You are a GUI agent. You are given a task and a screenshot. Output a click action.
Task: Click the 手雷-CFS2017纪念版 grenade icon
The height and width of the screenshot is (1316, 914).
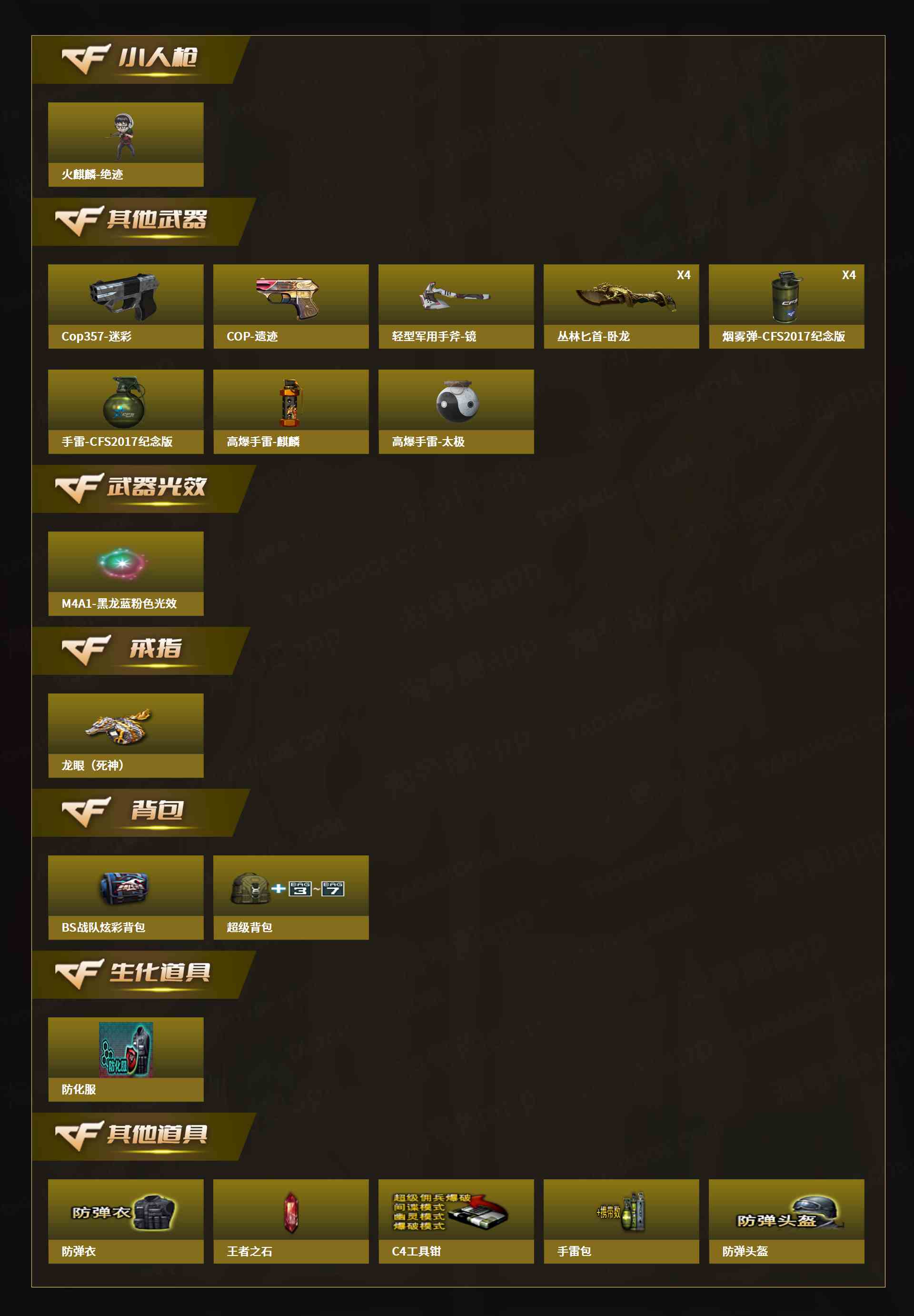click(x=125, y=402)
